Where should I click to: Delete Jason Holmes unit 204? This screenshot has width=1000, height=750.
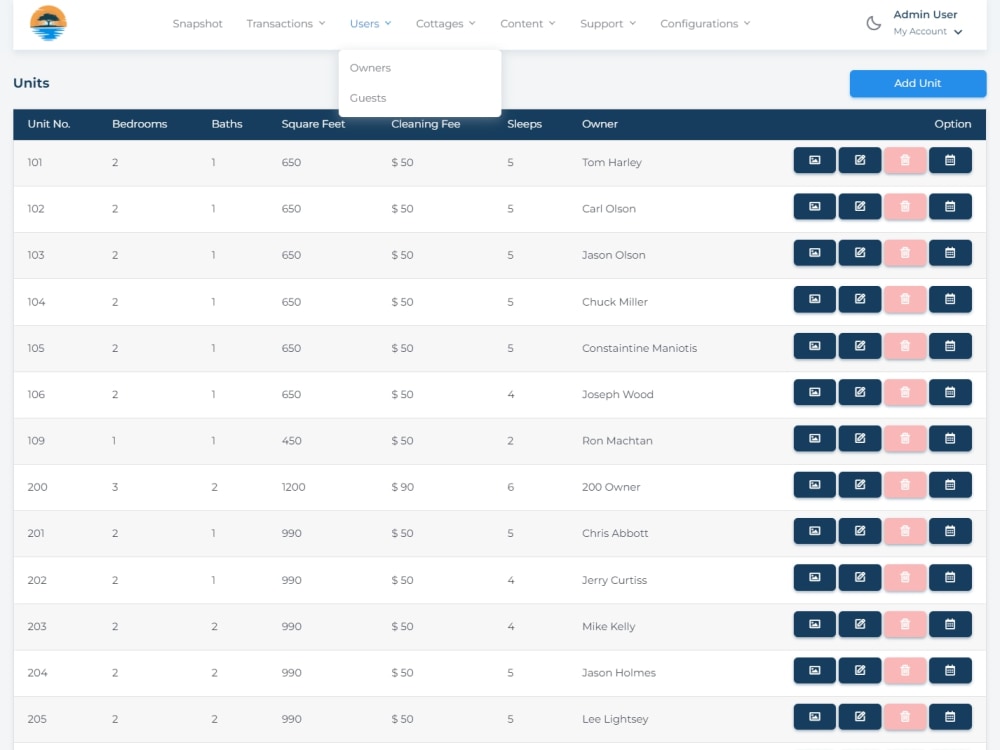pos(905,670)
